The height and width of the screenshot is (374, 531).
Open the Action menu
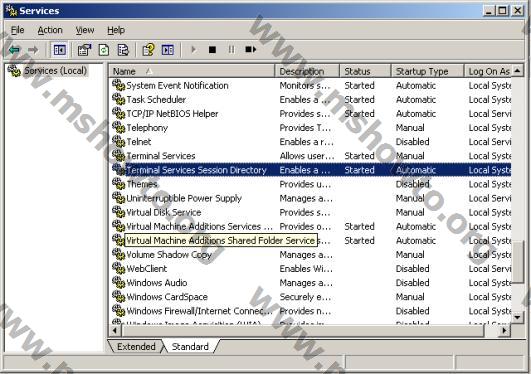(x=50, y=30)
